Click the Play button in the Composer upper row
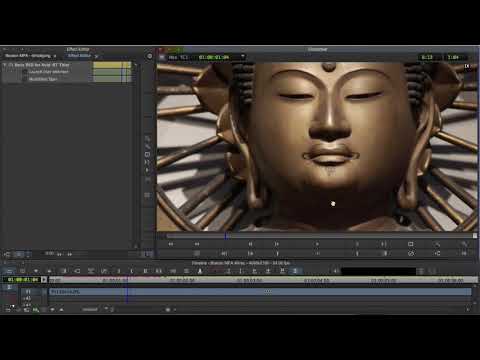The width and height of the screenshot is (480, 360). [x=317, y=244]
